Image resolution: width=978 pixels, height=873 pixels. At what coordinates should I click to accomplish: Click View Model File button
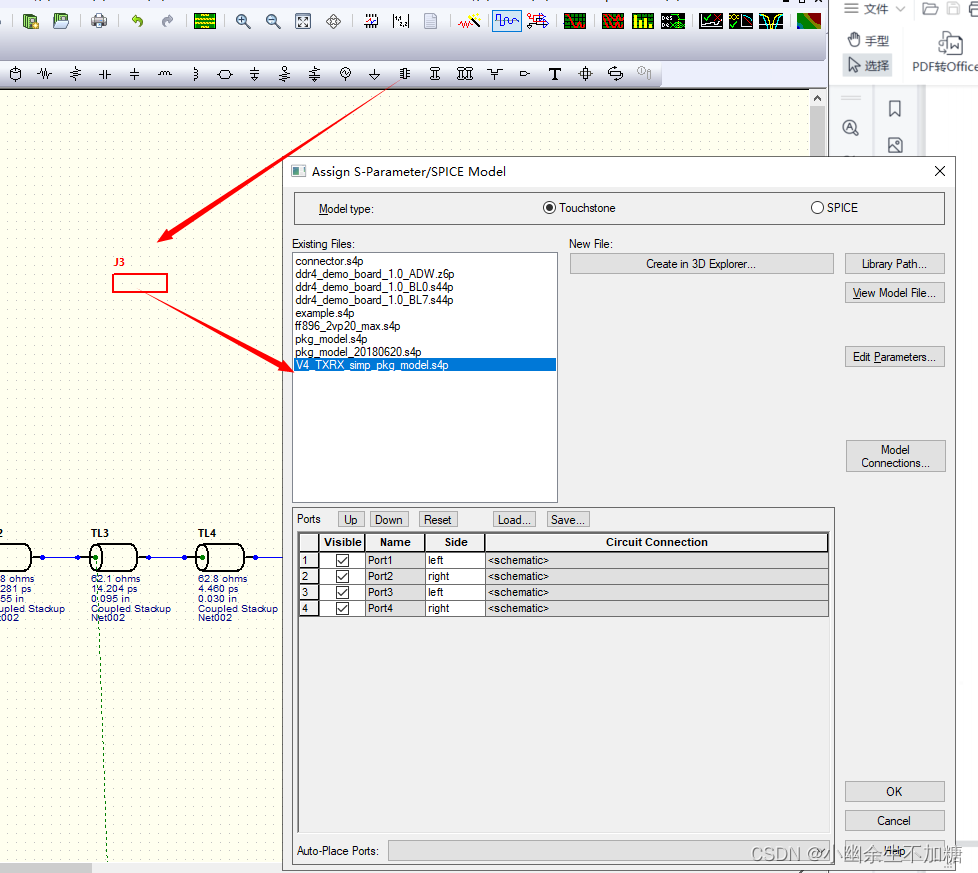pos(894,292)
